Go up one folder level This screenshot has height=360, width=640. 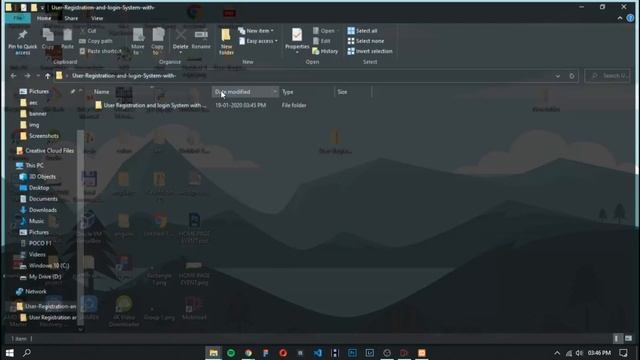click(47, 76)
